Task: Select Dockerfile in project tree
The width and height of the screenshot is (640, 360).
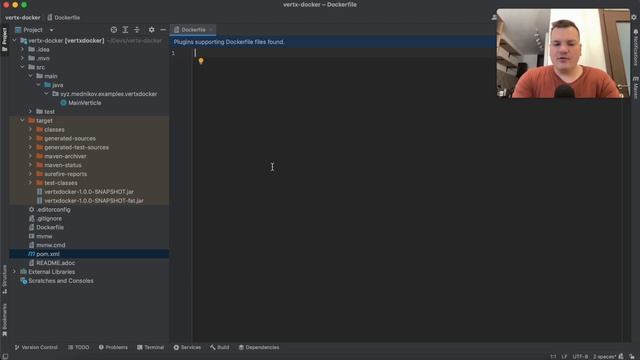Action: pyautogui.click(x=50, y=227)
